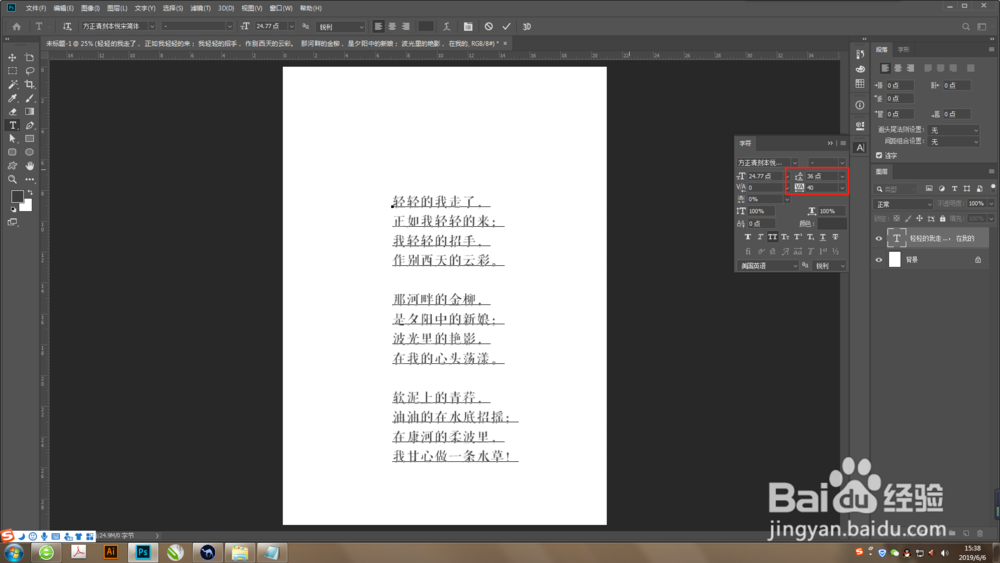Select the Magic Wand tool
This screenshot has height=563, width=1000.
[12, 84]
